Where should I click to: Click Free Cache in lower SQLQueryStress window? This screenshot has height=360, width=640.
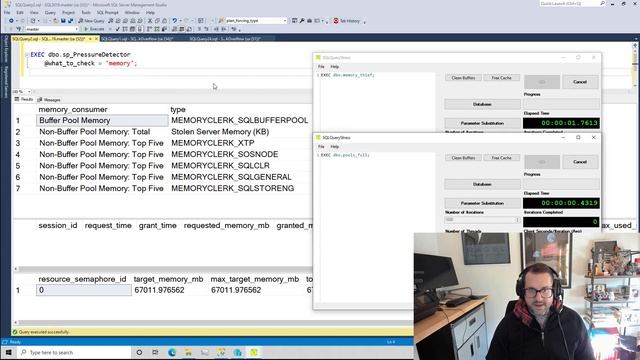pos(501,158)
